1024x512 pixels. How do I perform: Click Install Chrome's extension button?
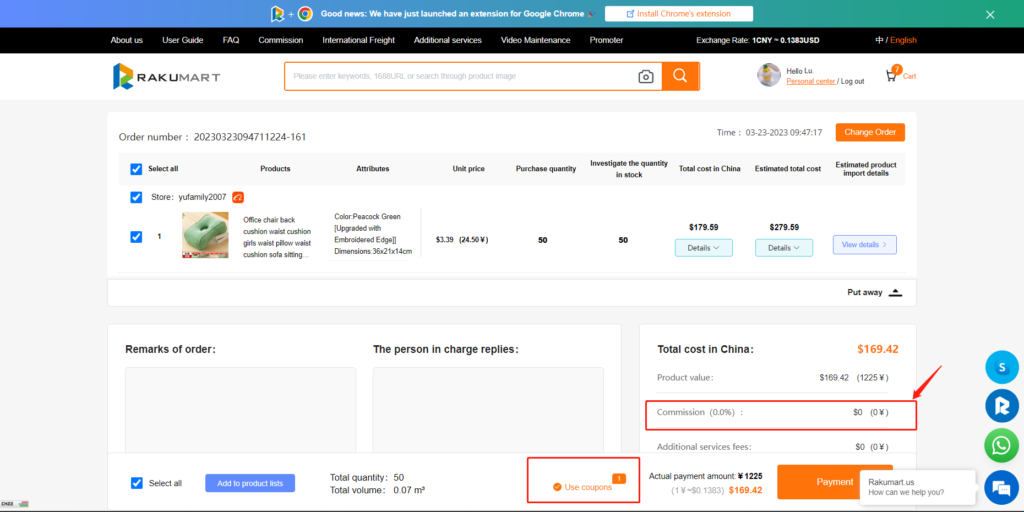[x=679, y=14]
